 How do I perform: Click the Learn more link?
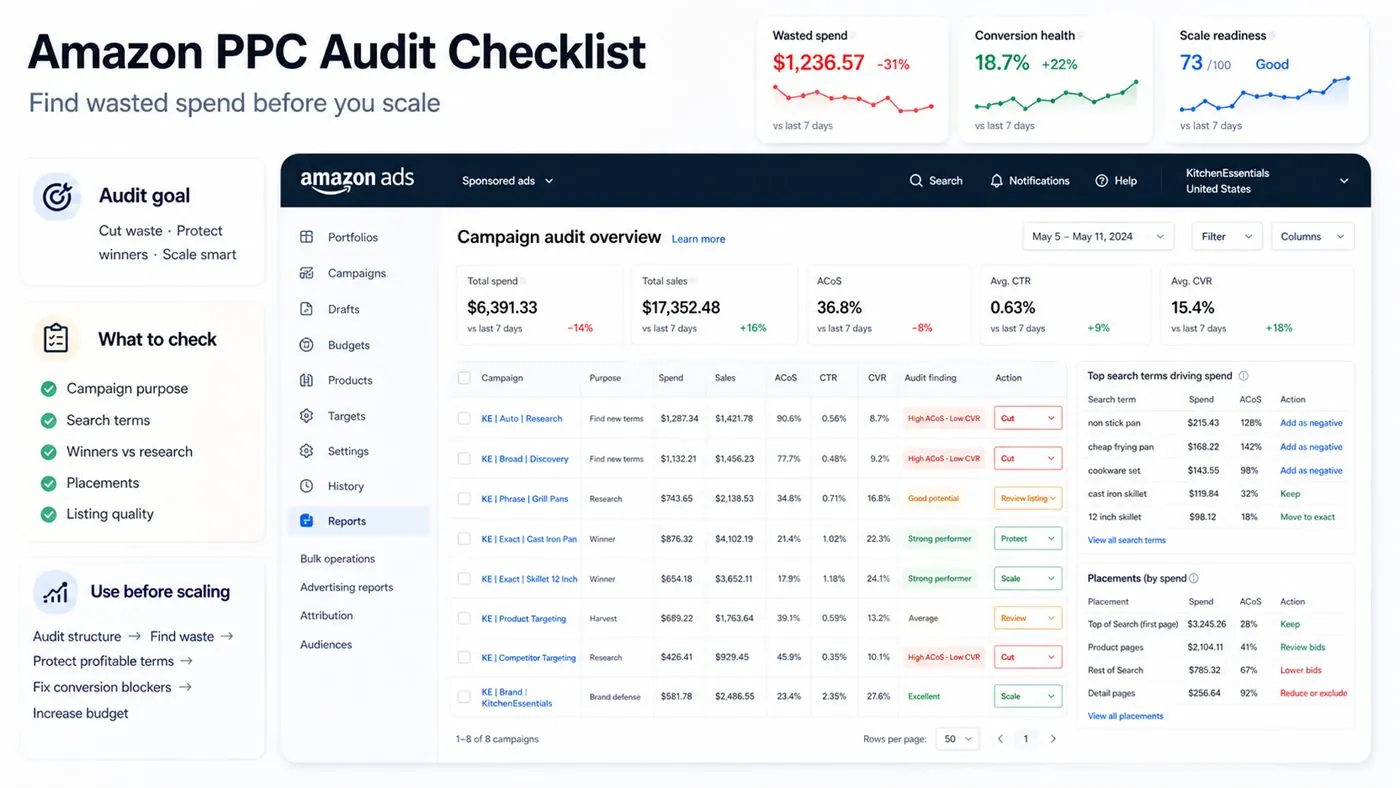pos(698,239)
